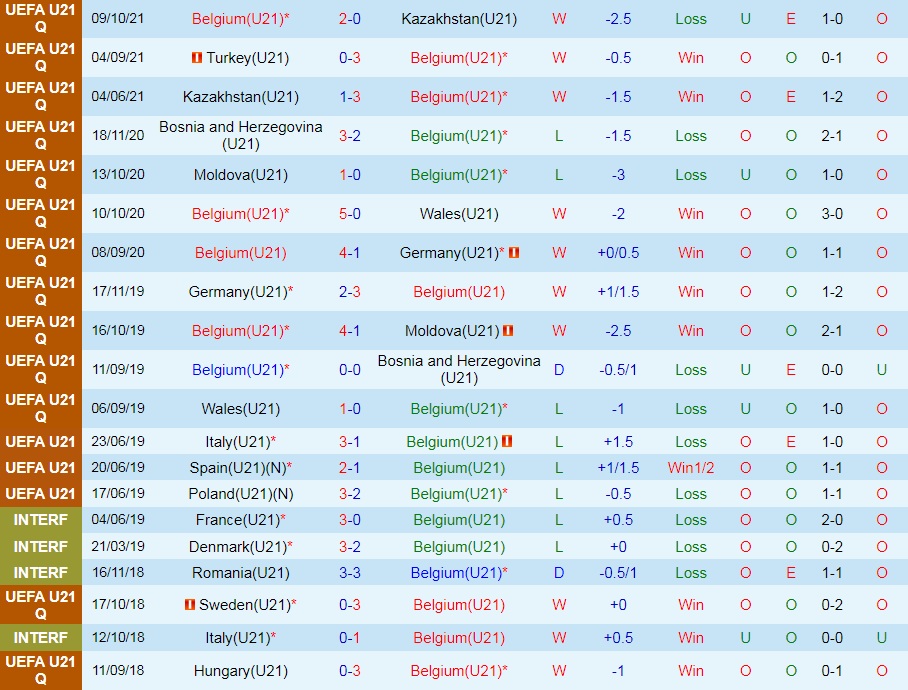The image size is (908, 690).
Task: Open Kazakhstan(U21) team in the 09/10/21 match
Action: (459, 19)
